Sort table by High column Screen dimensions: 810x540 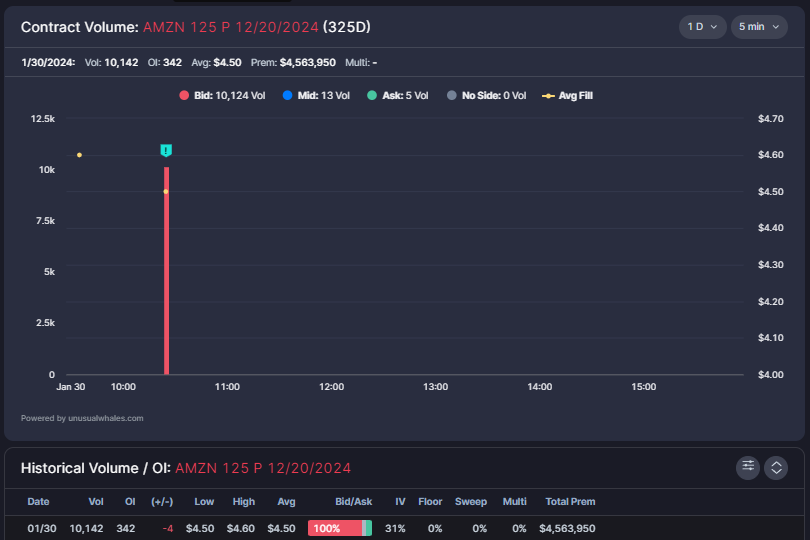(x=244, y=502)
